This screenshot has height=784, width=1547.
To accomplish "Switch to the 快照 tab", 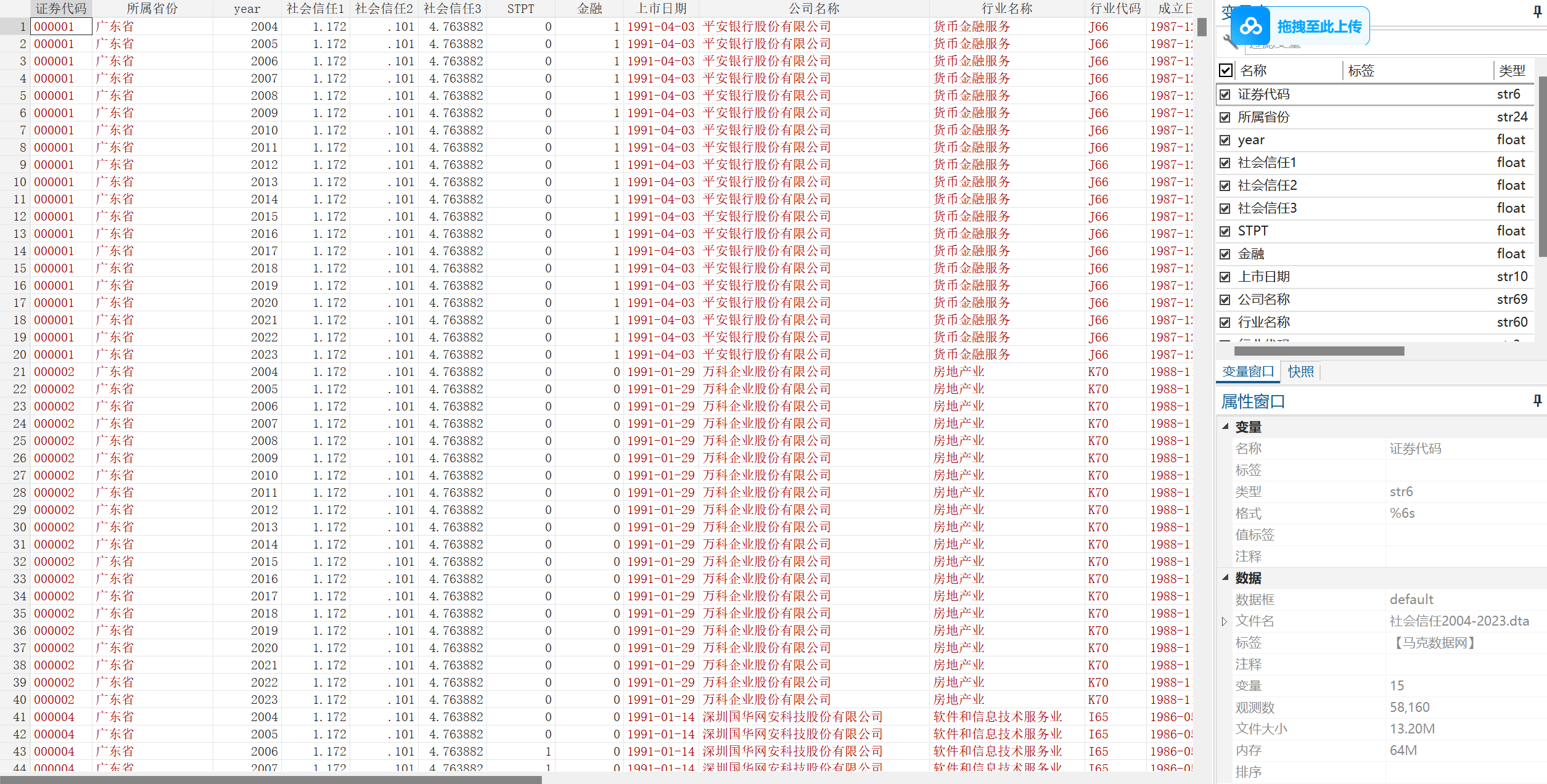I will point(1301,372).
